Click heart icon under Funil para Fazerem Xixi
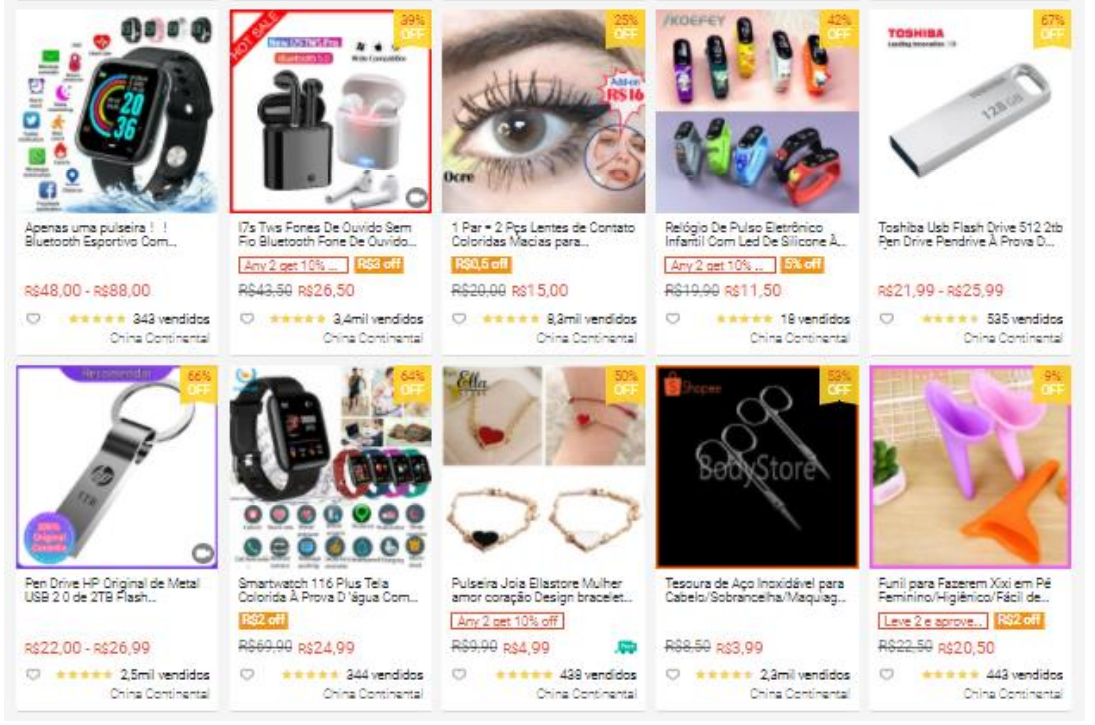 [x=886, y=675]
